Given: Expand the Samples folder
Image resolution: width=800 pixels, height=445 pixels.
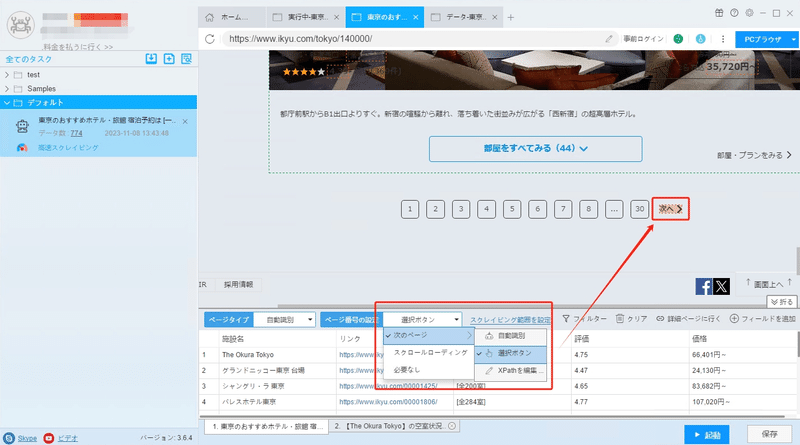Looking at the screenshot, I should click(7, 89).
